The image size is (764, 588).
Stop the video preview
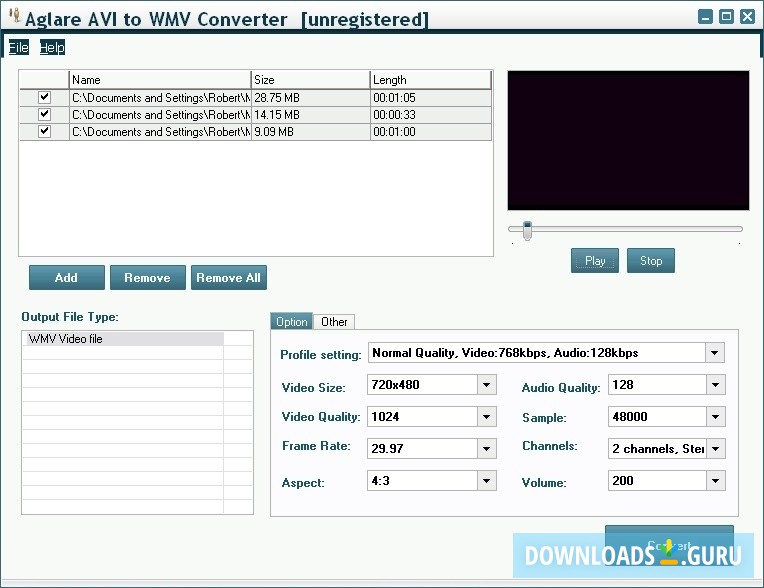point(651,261)
